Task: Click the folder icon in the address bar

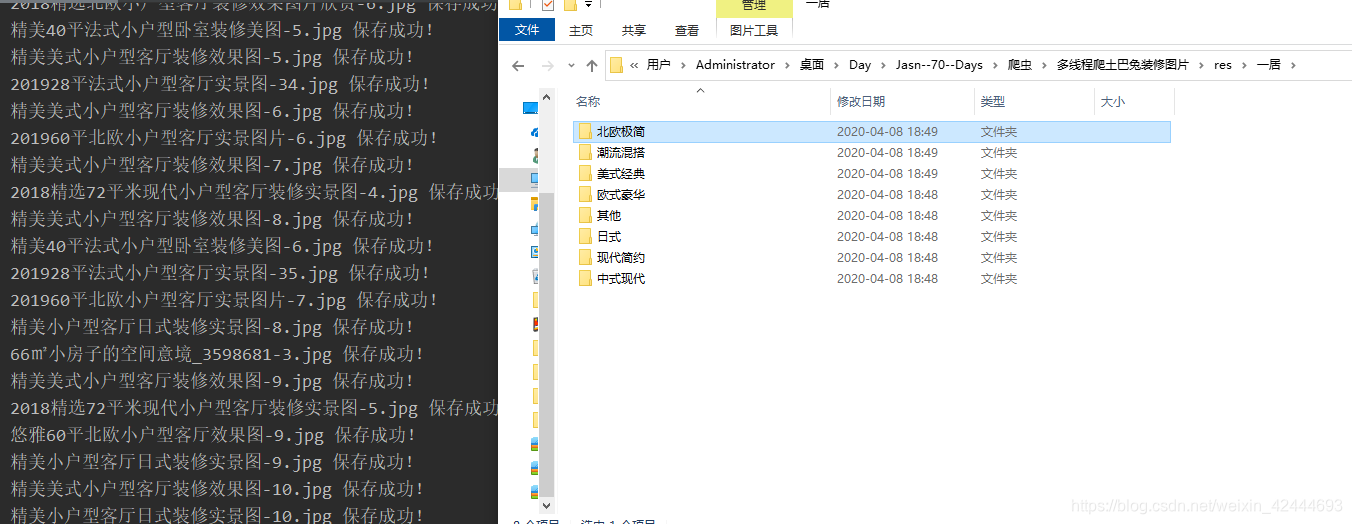Action: click(616, 65)
